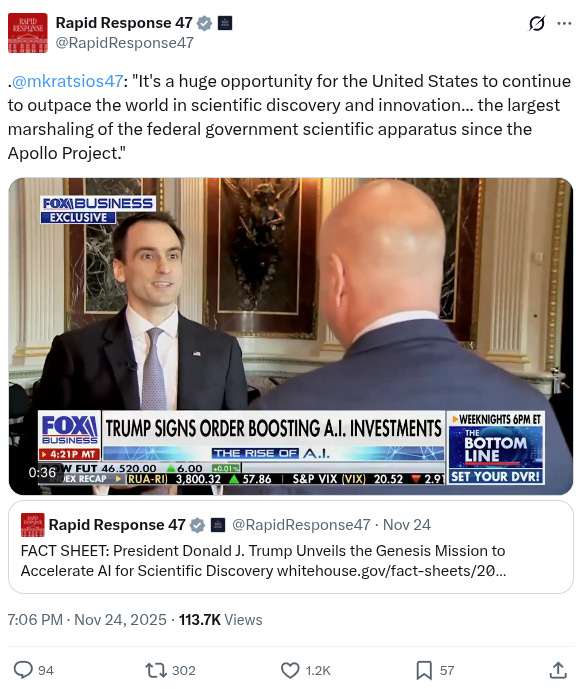
Task: Click the reply speech bubble icon
Action: coord(23,670)
